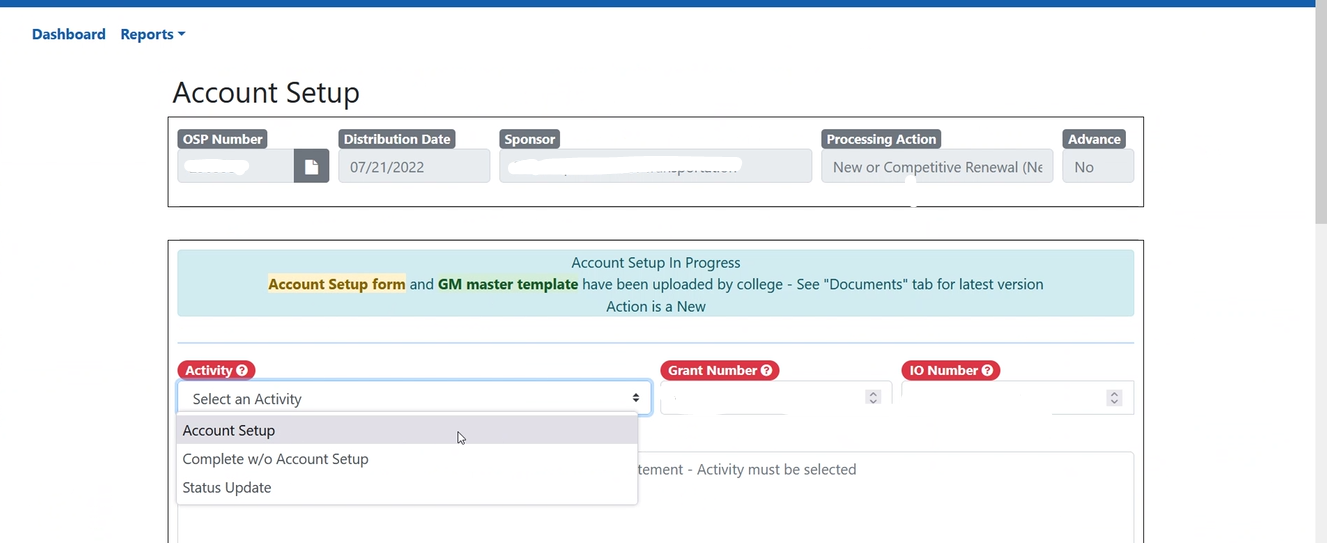This screenshot has width=1327, height=543.
Task: Click the Grant Number red label
Action: pyautogui.click(x=720, y=370)
